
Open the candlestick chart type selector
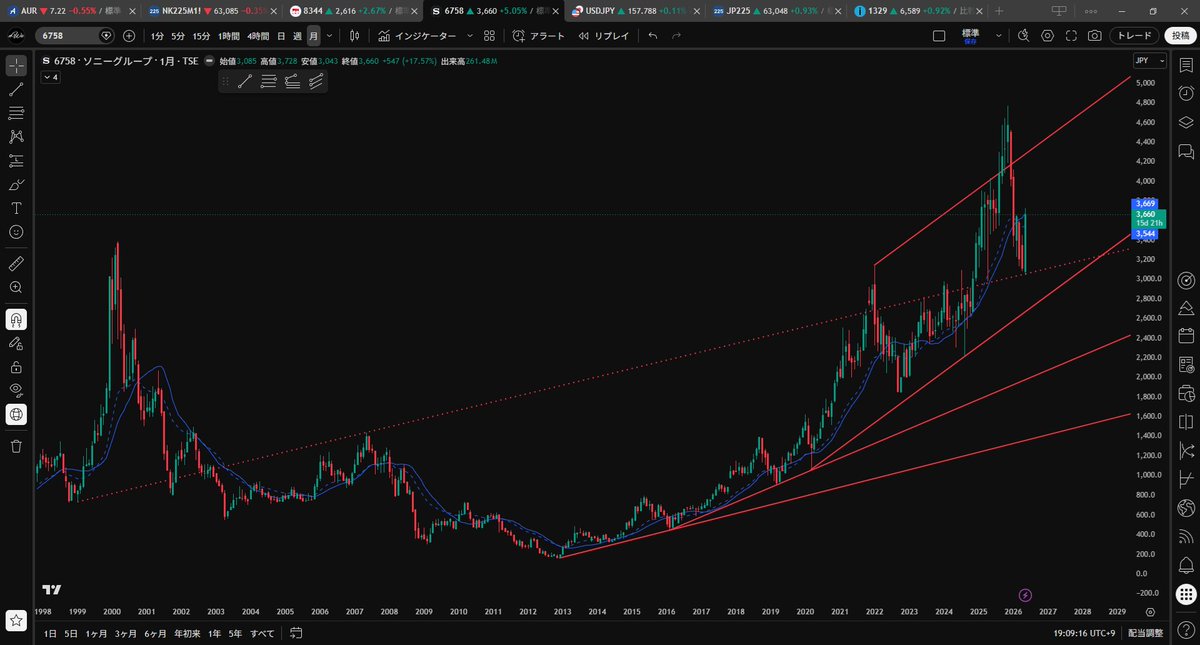[x=354, y=36]
